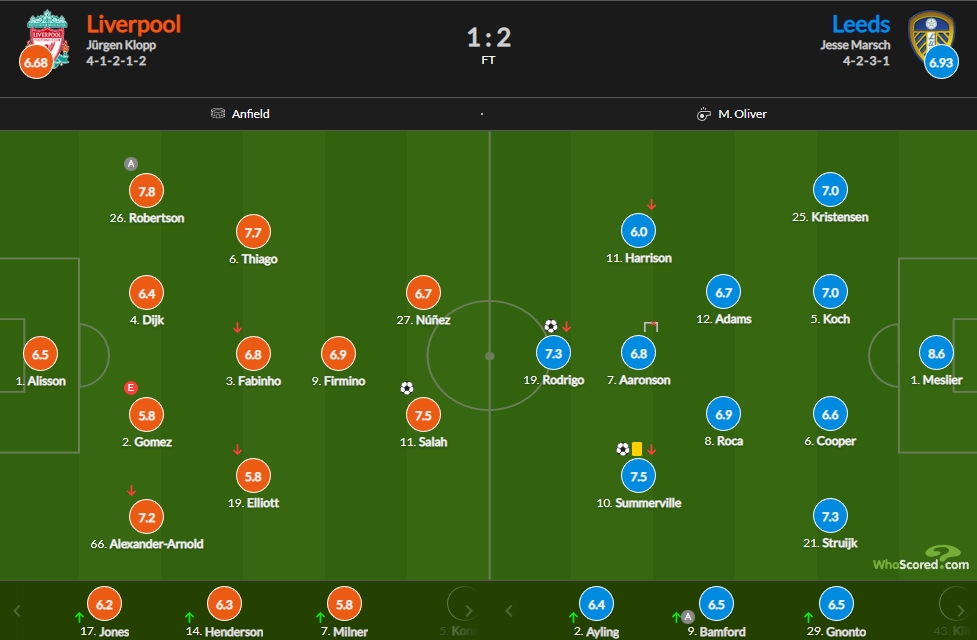Screen dimensions: 977x640
Task: Show previous Liverpool substitutes with left chevron
Action: [x=17, y=611]
